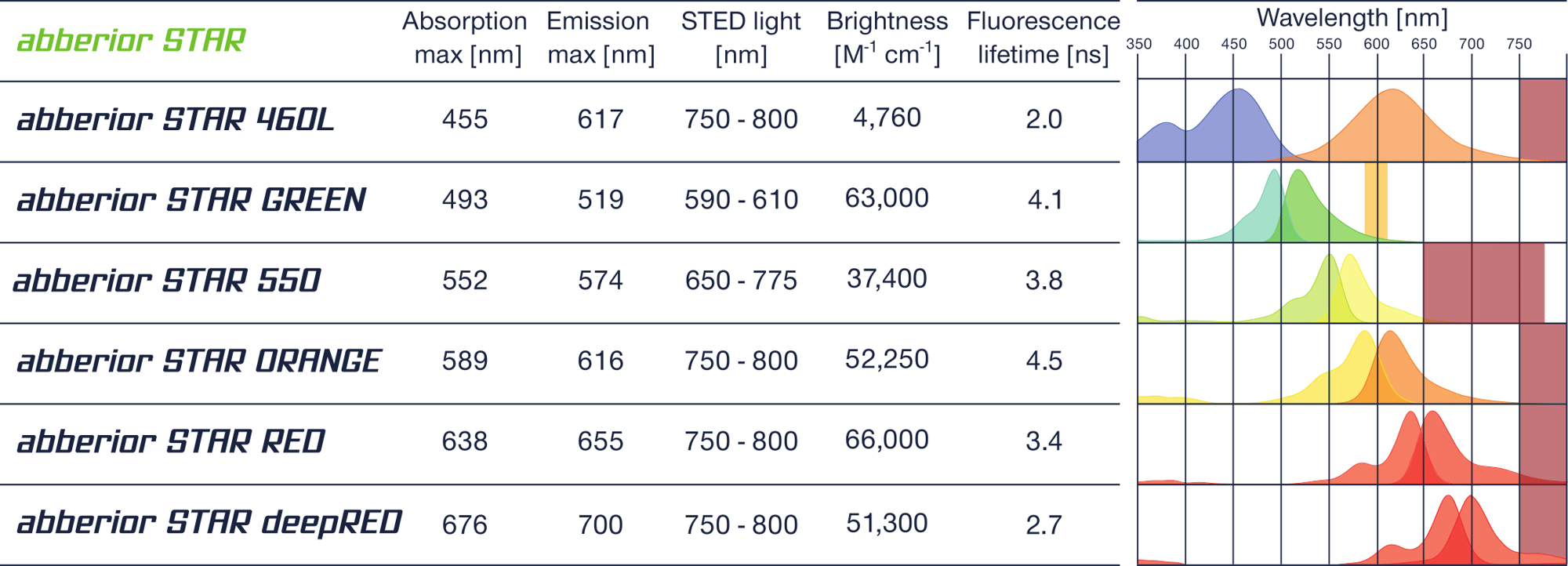Open the abberior STAR GREEN entry

point(191,200)
